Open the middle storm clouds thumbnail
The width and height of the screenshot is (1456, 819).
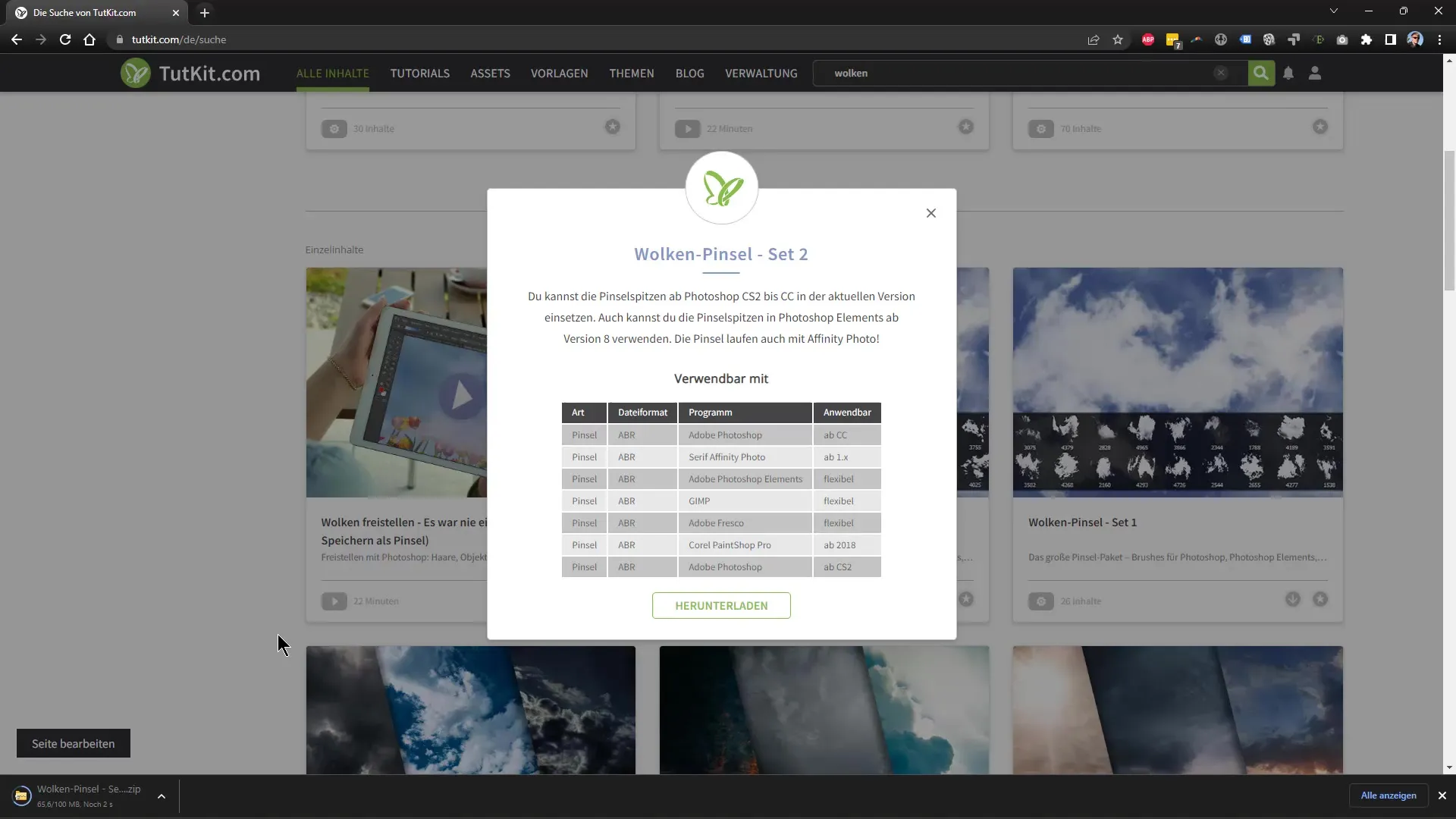tap(824, 710)
